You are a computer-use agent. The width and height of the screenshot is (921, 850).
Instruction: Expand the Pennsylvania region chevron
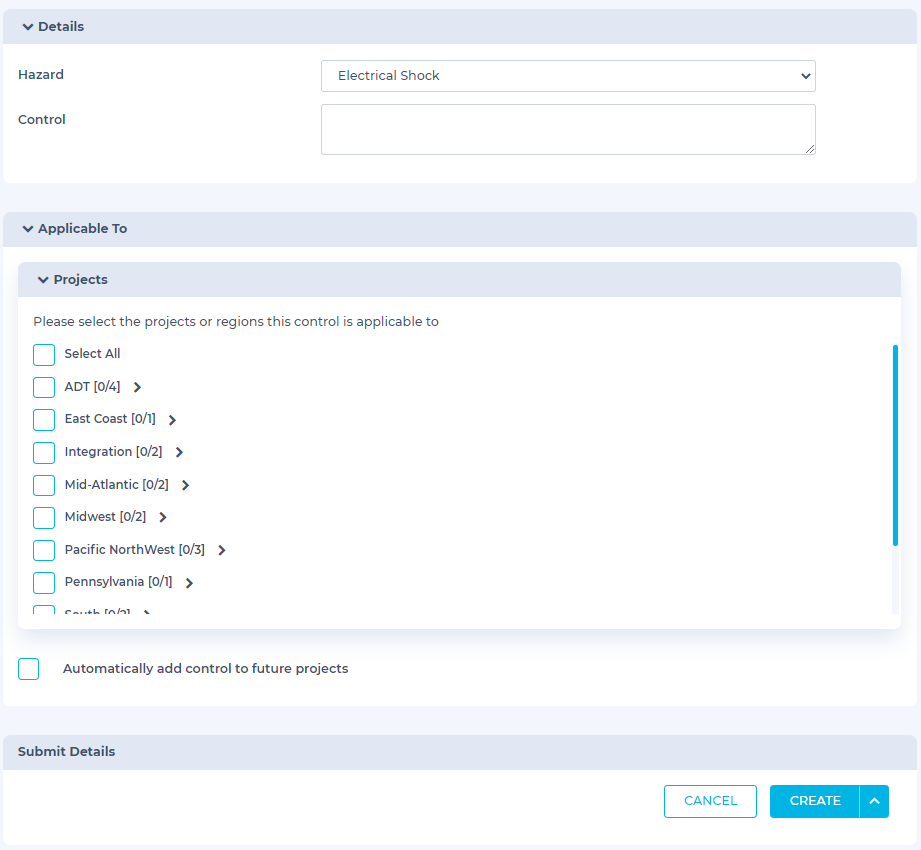(x=189, y=582)
